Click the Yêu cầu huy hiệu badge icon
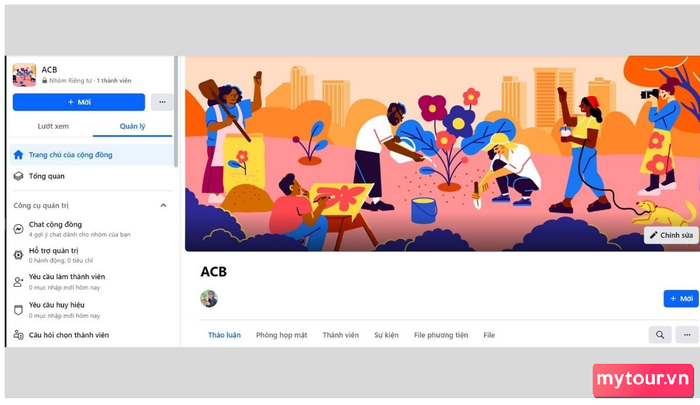The height and width of the screenshot is (405, 700). pos(18,310)
